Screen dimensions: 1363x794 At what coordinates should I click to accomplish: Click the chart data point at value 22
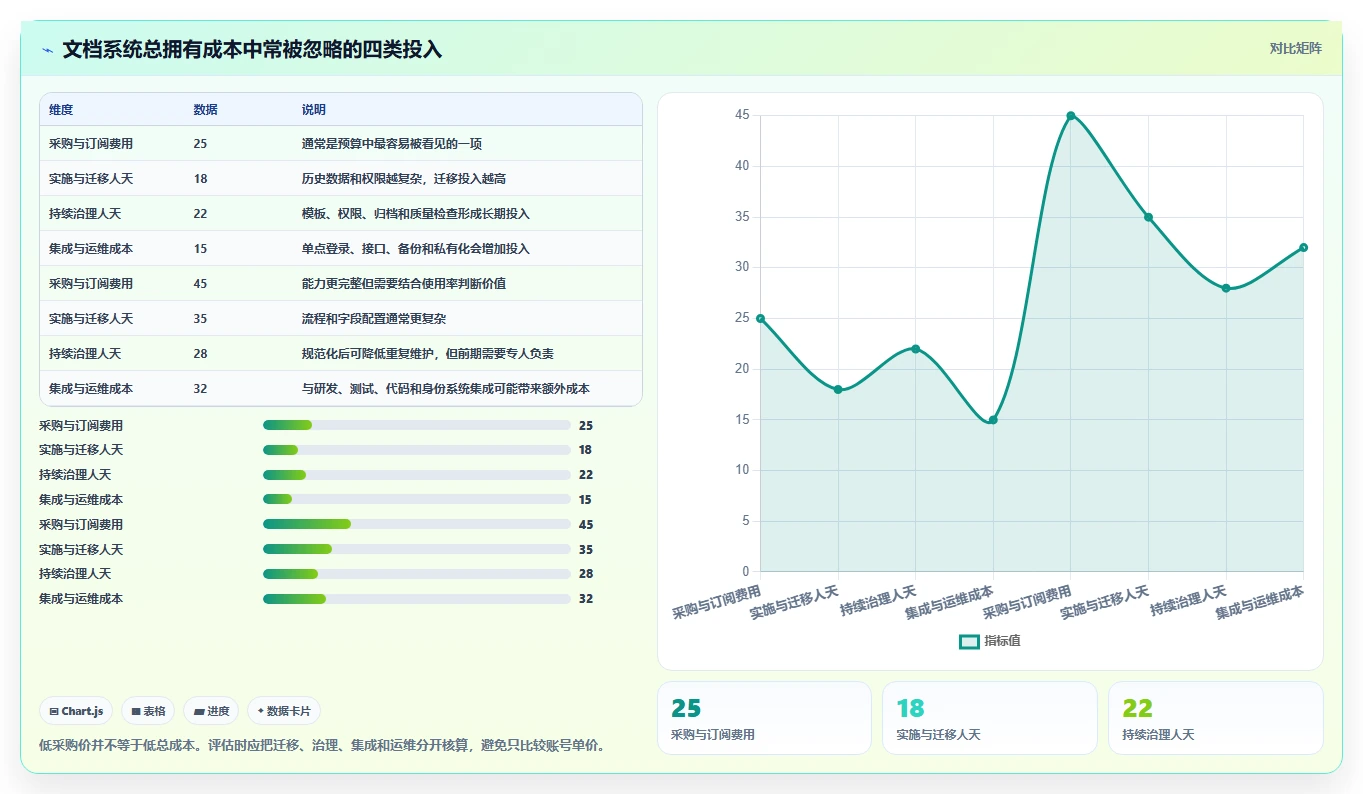pos(916,349)
